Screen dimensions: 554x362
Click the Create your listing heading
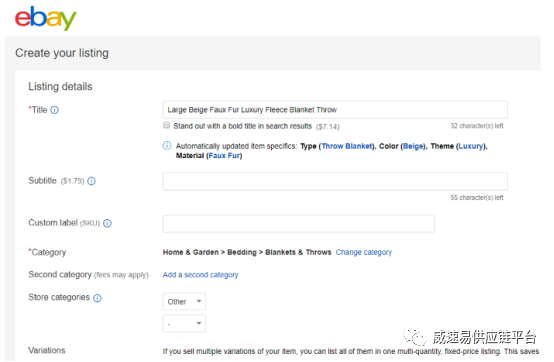62,53
